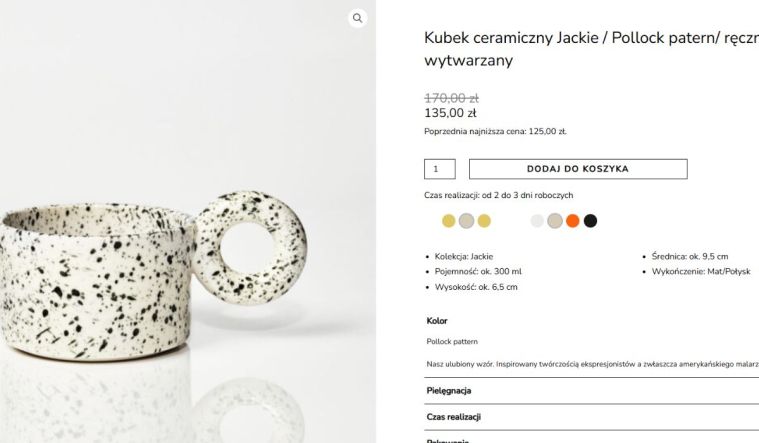Click the 'Dodaj do koszyka' button
Image resolution: width=759 pixels, height=443 pixels.
[x=578, y=169]
